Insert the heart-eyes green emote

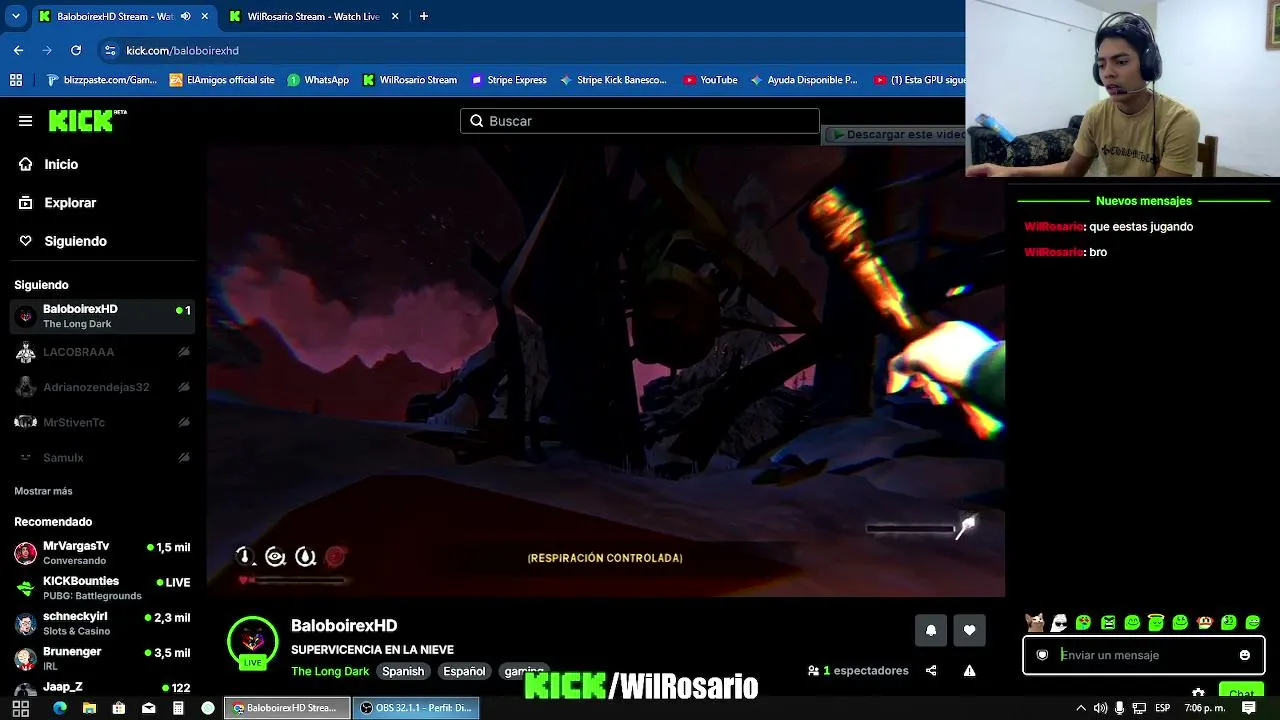coord(1083,622)
